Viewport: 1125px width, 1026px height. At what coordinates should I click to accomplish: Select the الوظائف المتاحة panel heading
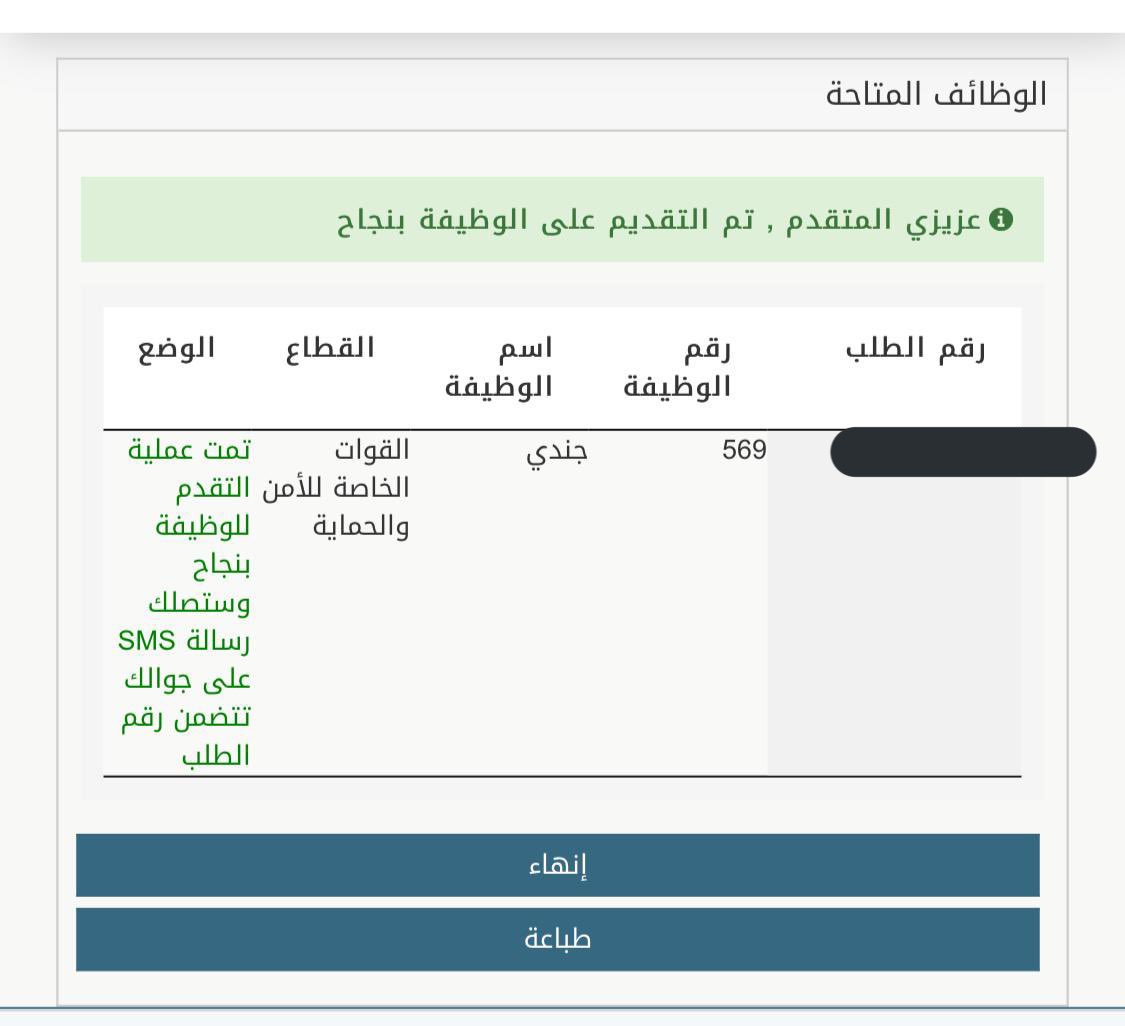936,95
